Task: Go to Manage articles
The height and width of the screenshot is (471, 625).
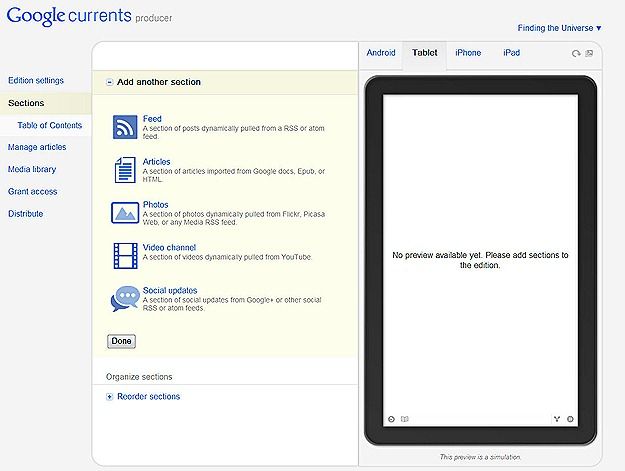Action: point(37,147)
